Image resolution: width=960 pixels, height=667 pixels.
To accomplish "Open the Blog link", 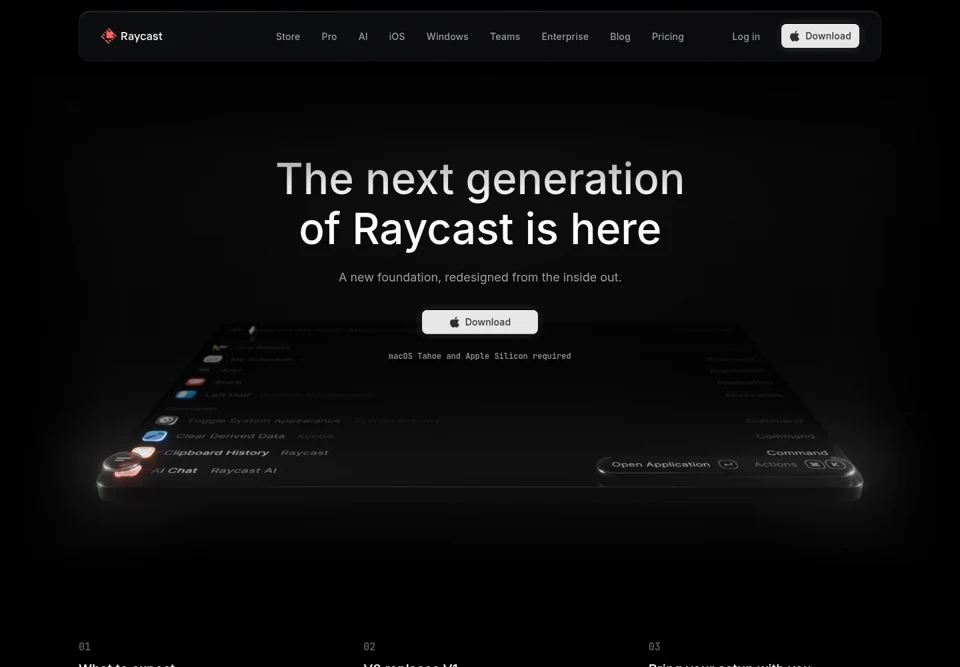I will (620, 37).
